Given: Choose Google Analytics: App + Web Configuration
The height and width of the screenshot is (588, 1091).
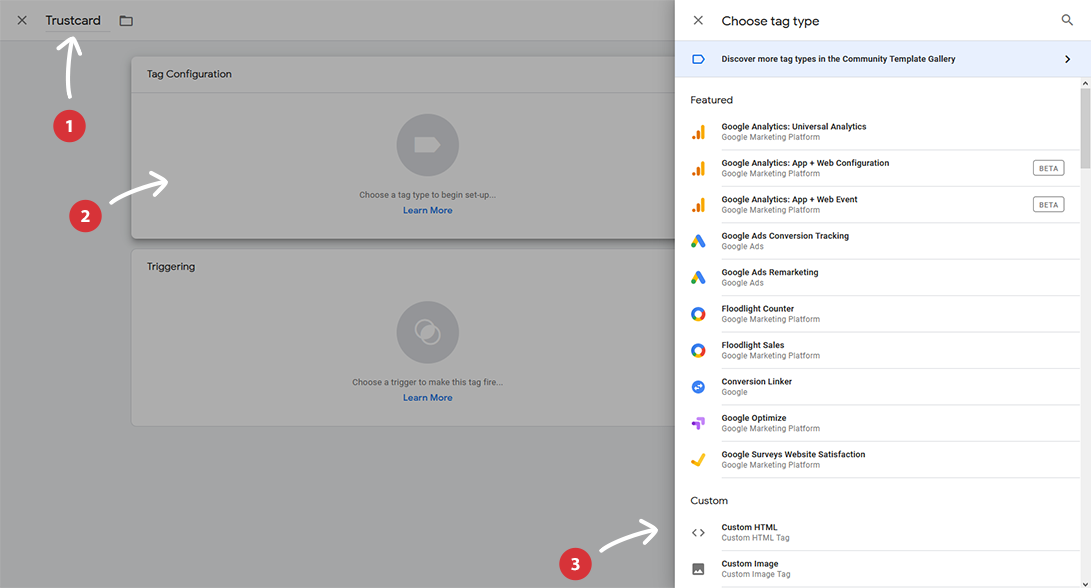Looking at the screenshot, I should pos(877,168).
